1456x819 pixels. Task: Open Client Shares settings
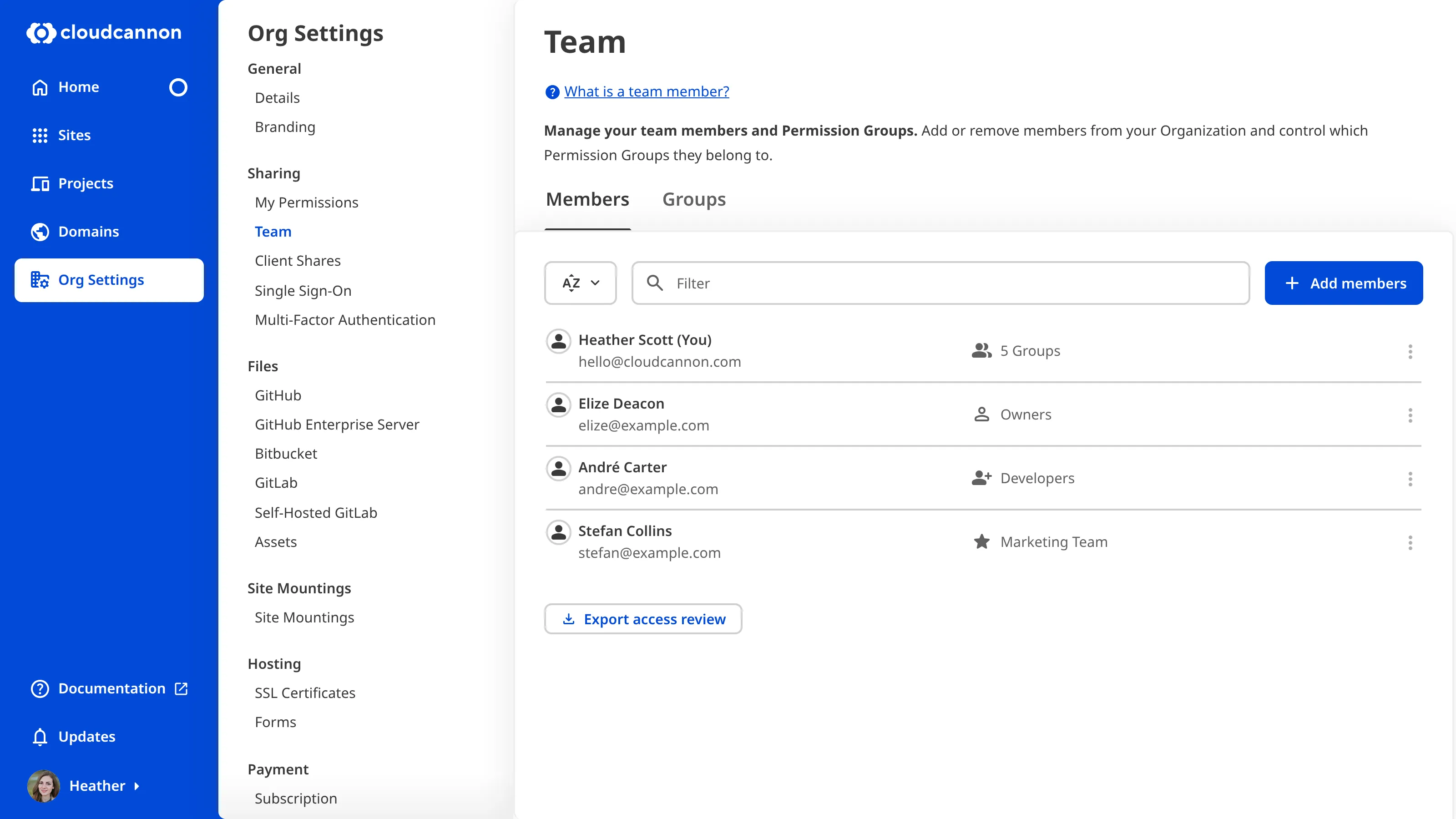(297, 261)
